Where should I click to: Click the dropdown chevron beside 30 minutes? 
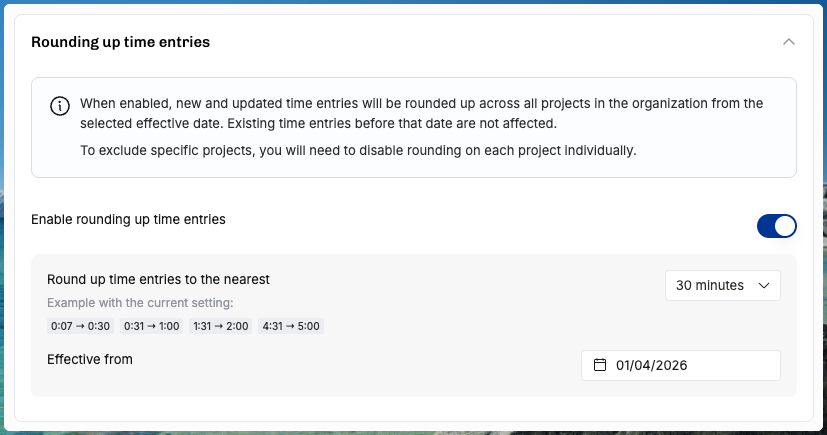[x=764, y=285]
